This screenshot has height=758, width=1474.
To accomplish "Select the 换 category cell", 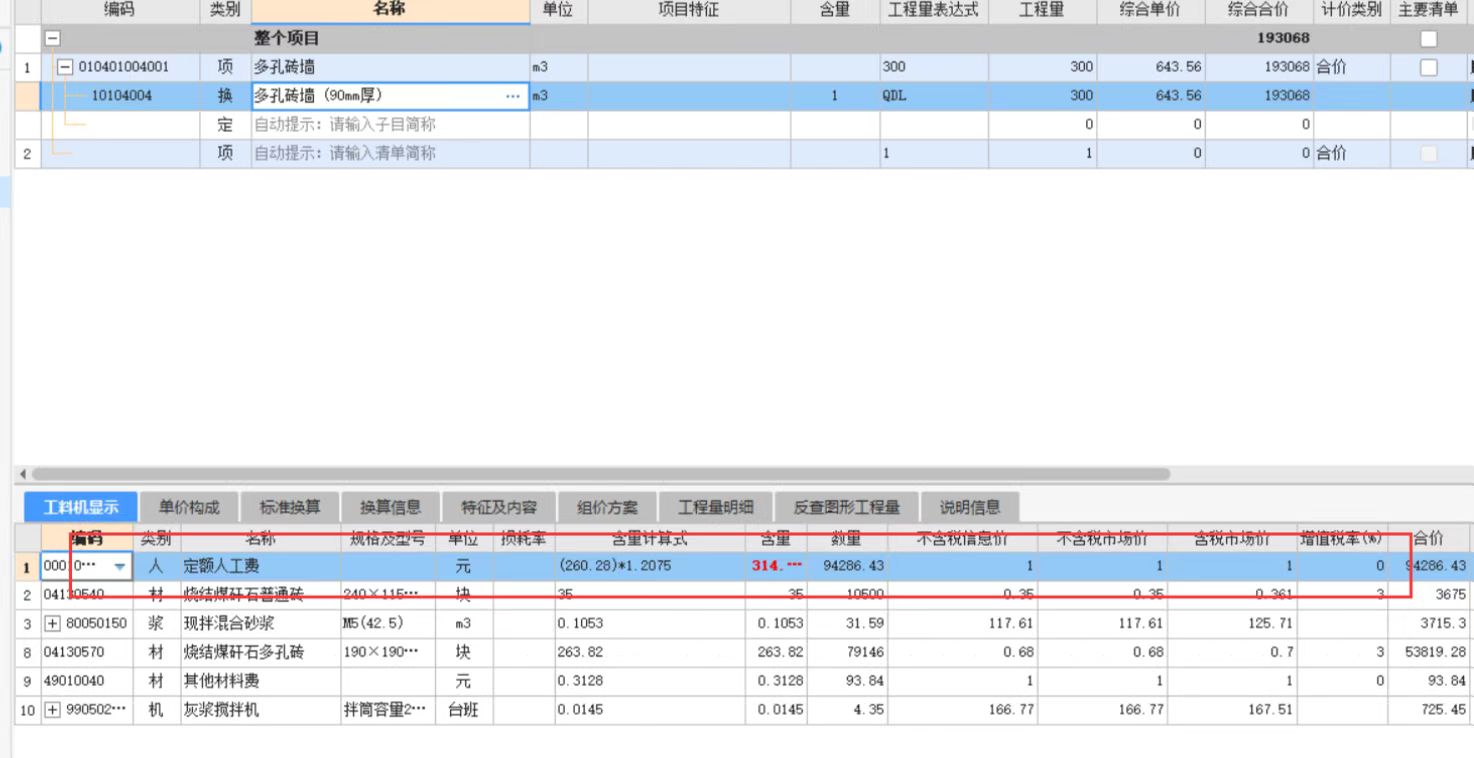I will pyautogui.click(x=225, y=96).
